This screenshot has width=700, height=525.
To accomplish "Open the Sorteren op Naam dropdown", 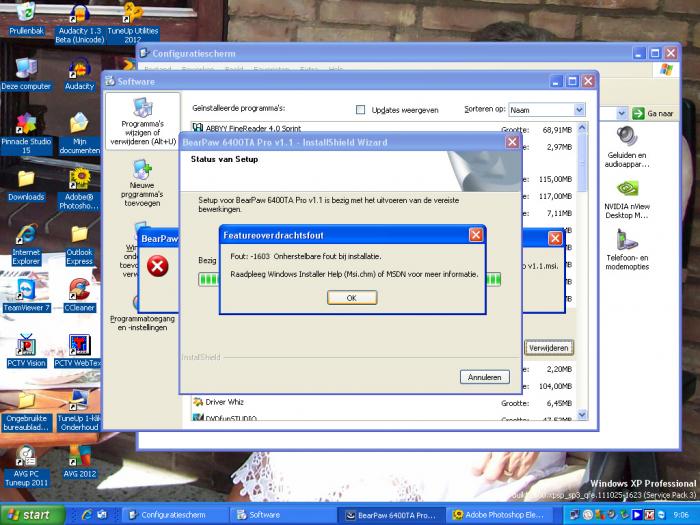I will [x=547, y=110].
